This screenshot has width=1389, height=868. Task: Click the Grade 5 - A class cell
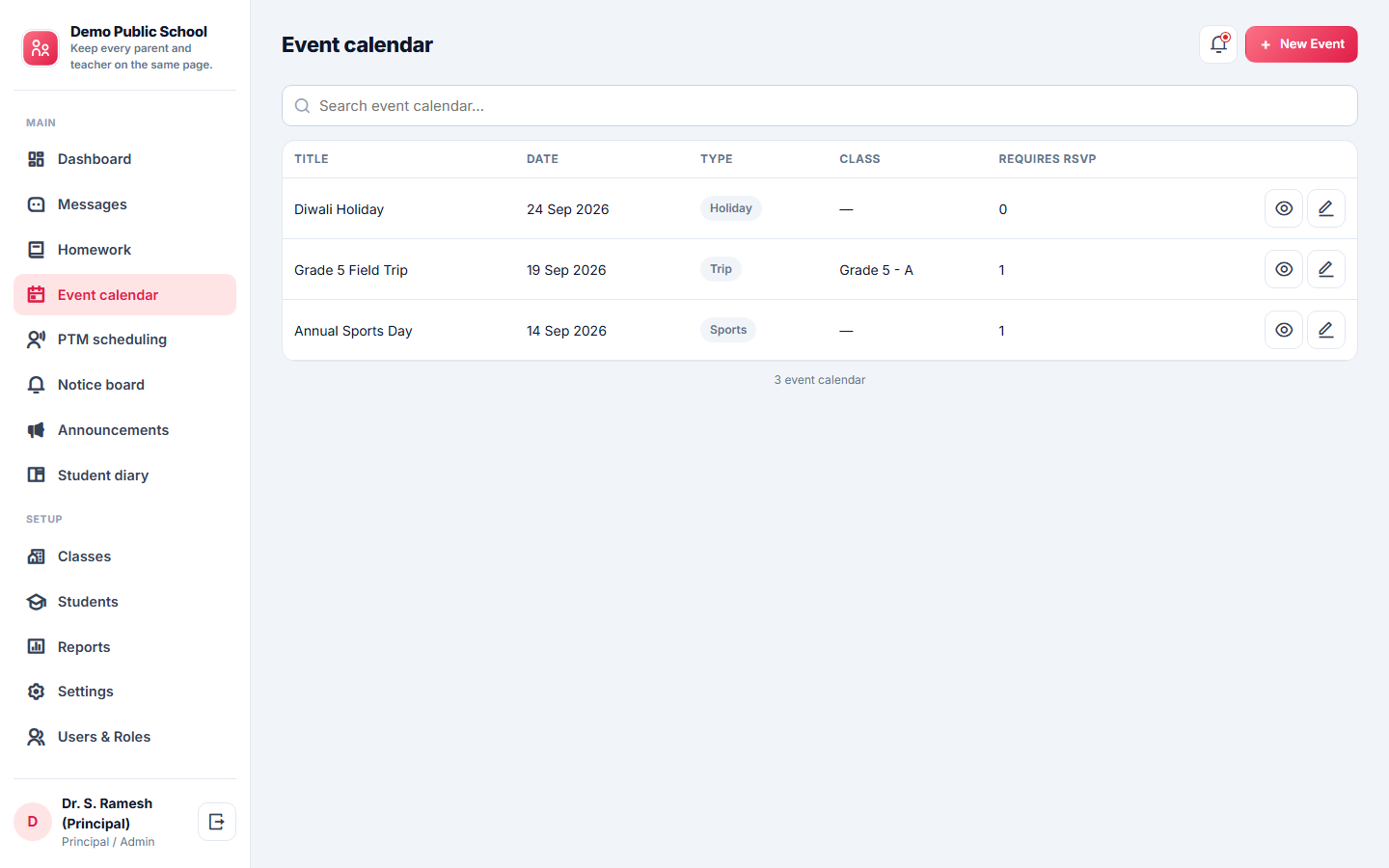876,270
